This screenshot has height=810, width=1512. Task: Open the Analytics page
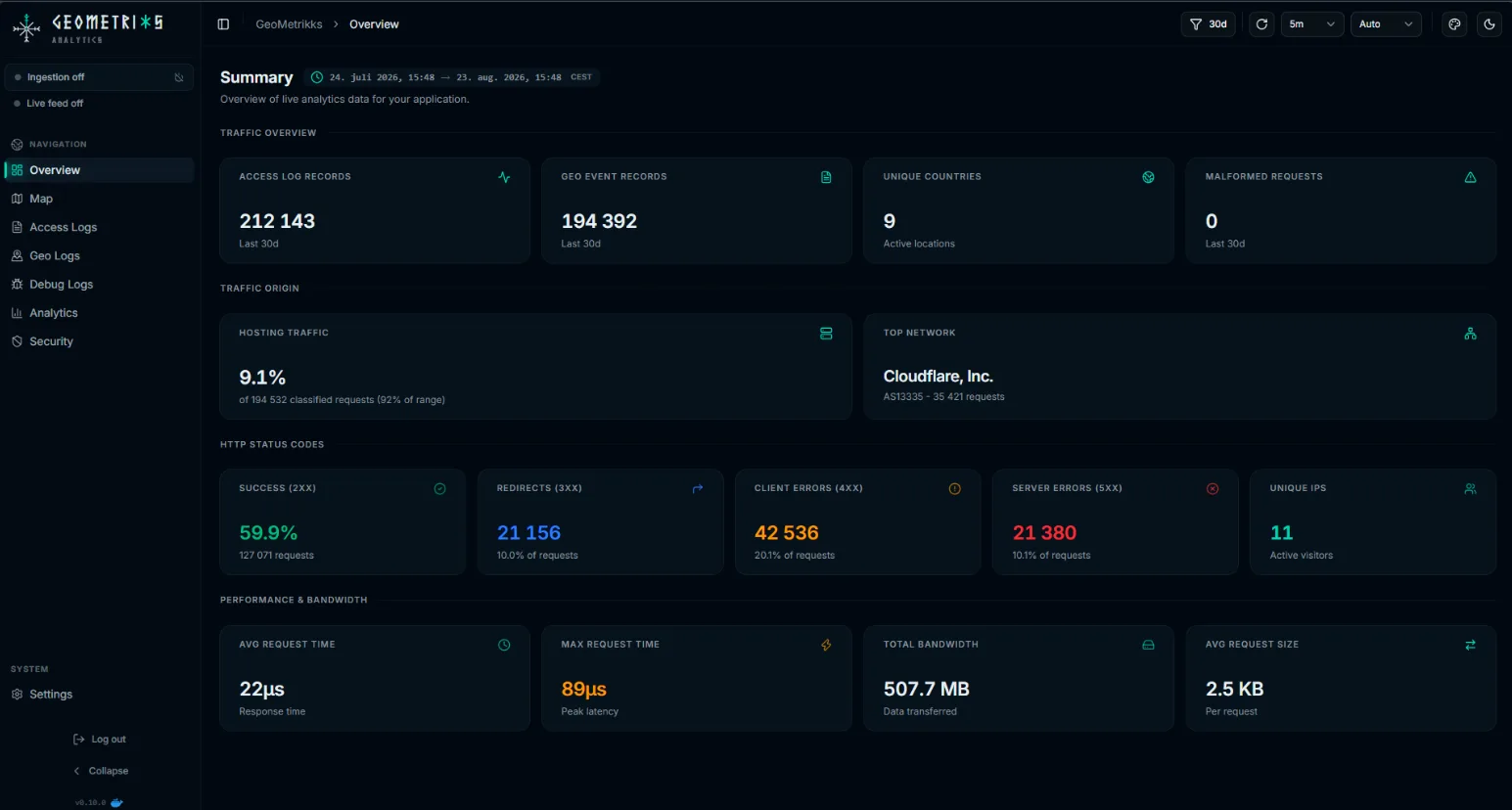[x=99, y=313]
